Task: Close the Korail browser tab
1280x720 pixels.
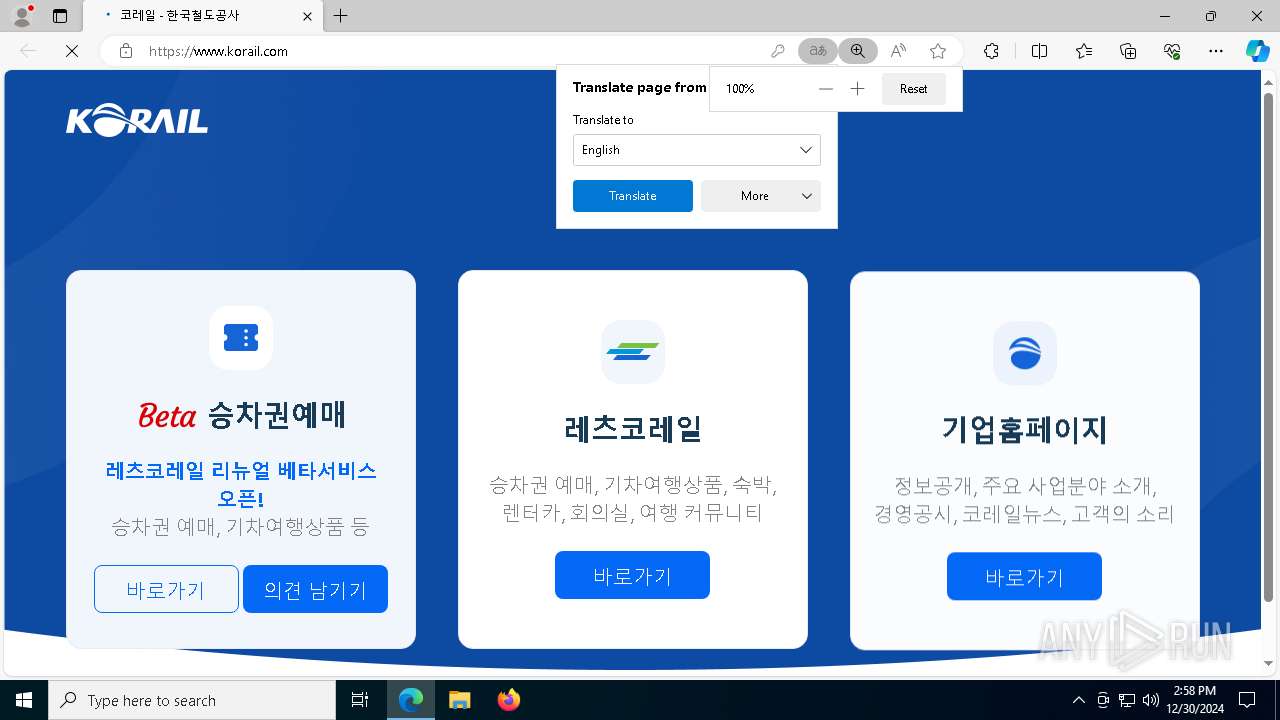Action: pyautogui.click(x=308, y=16)
